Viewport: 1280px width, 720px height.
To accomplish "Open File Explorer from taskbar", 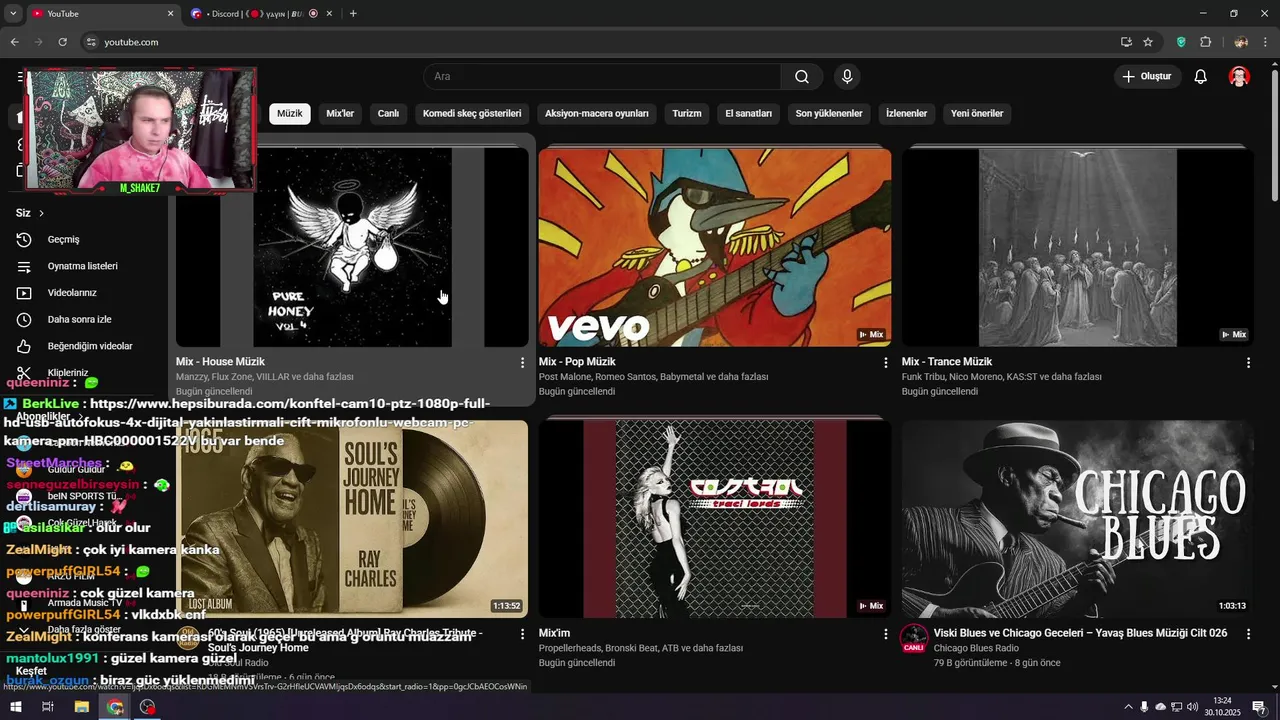I will tap(82, 707).
